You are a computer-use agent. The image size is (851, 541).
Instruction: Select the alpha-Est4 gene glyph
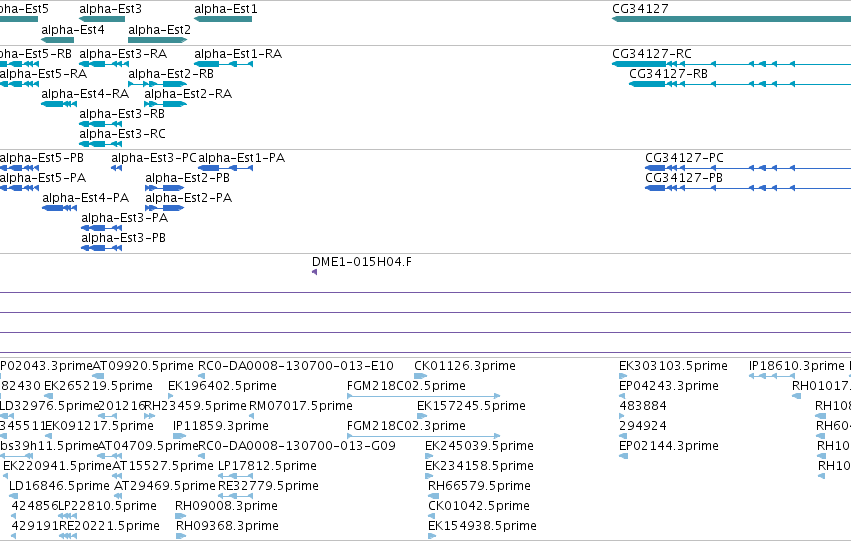[58, 40]
